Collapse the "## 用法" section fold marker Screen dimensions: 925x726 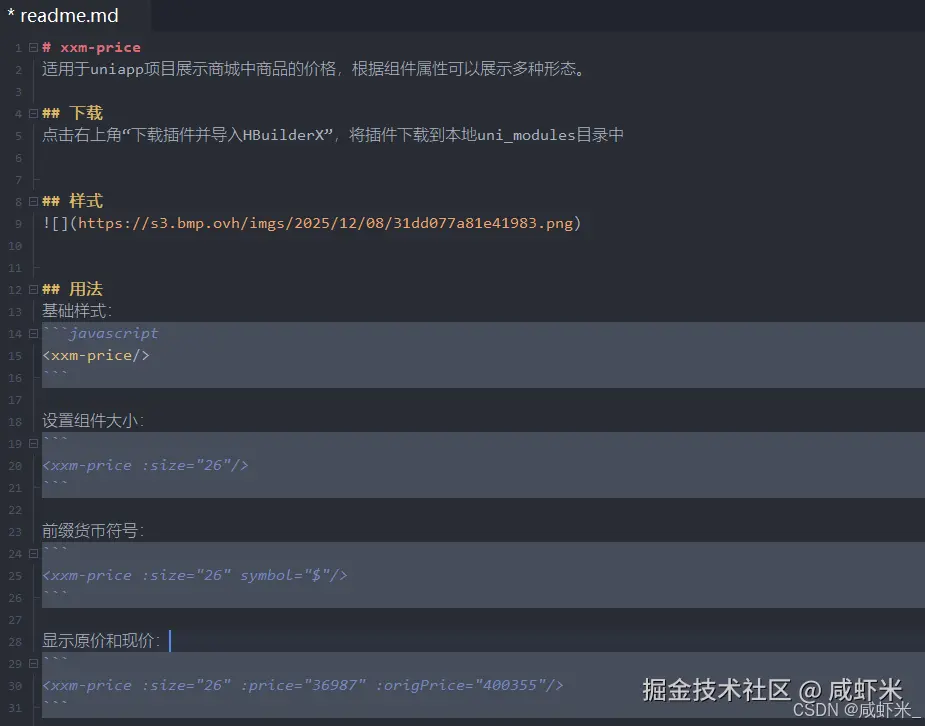tap(31, 289)
